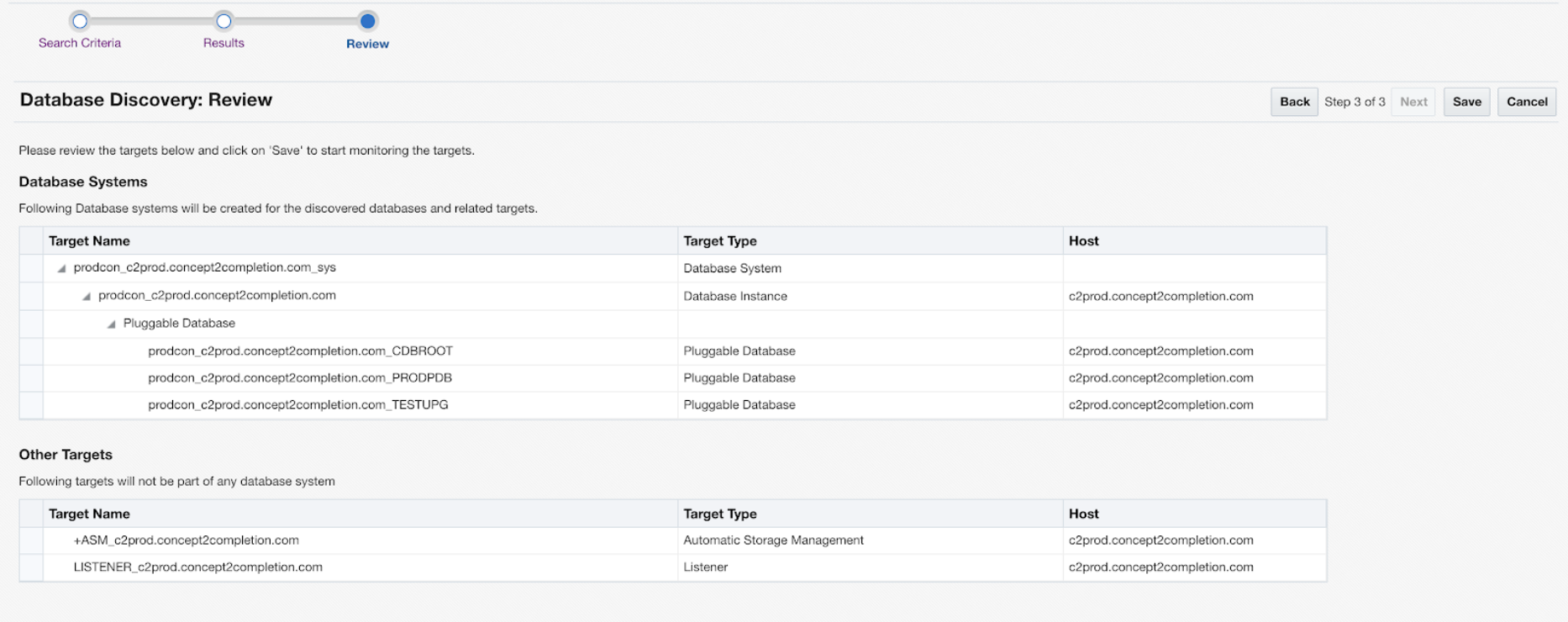
Task: Collapse the prodcon_c2prod.concept2completion.com_sys tree node
Action: click(x=61, y=269)
